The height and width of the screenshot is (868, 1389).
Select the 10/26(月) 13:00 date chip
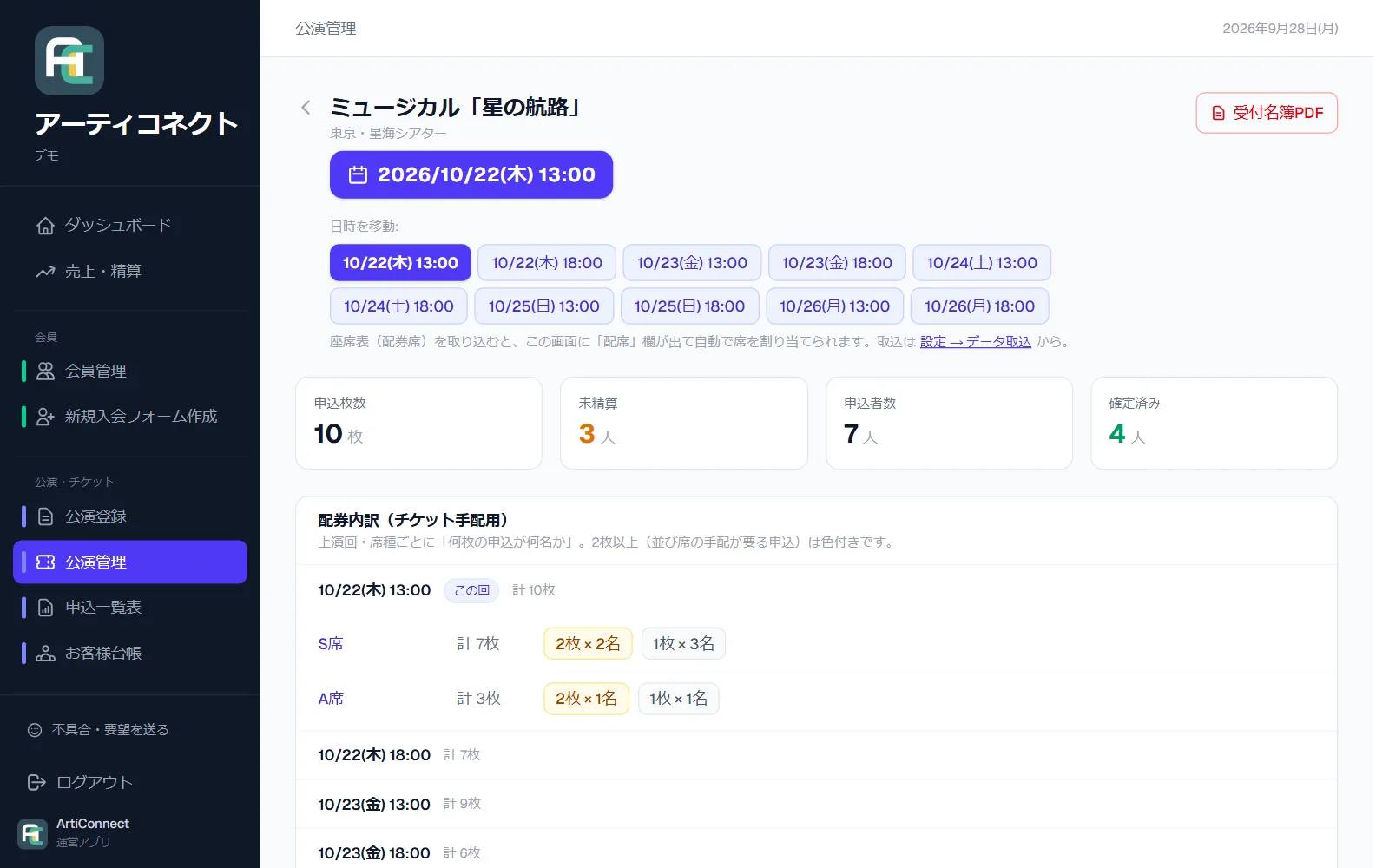point(834,306)
